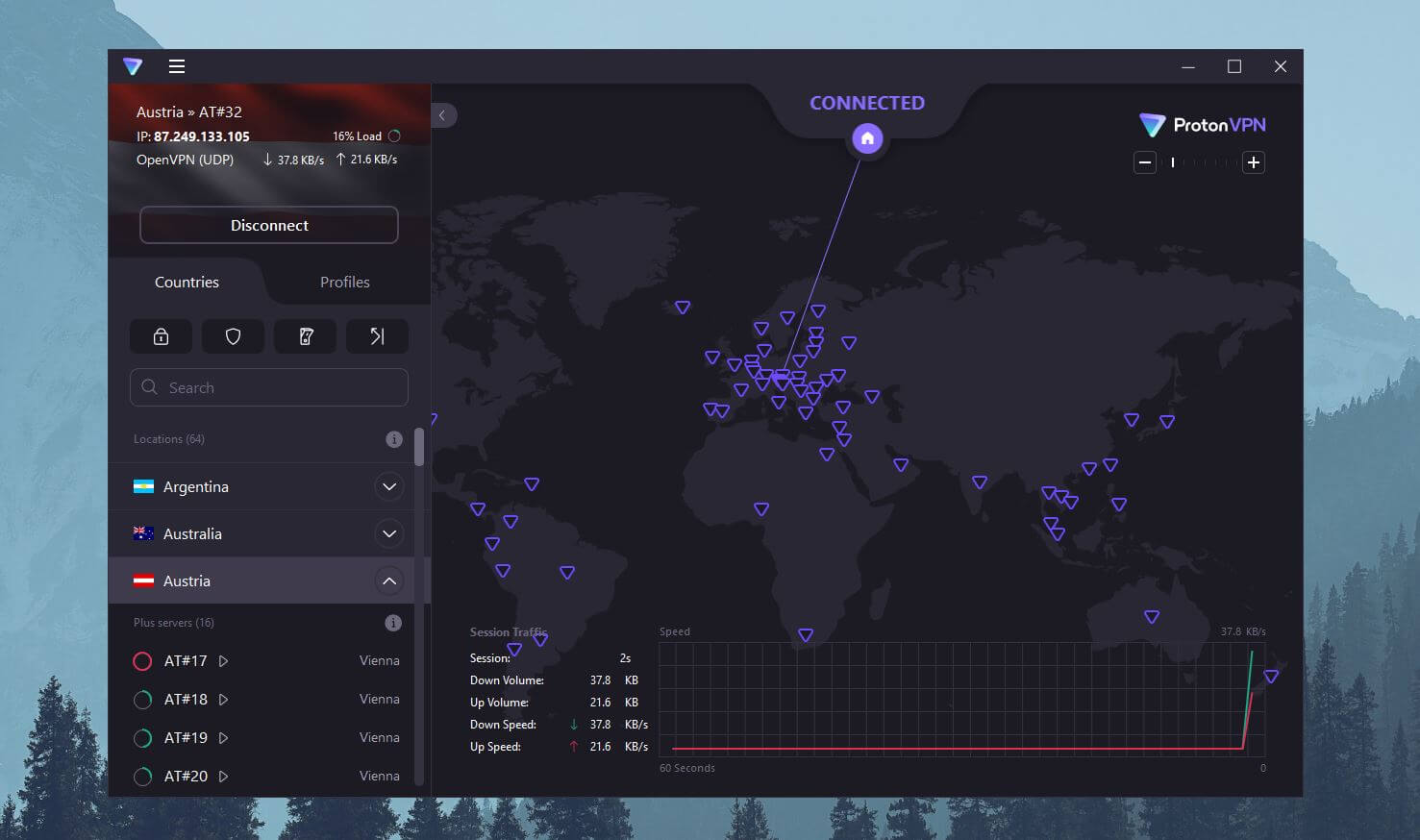Click the Locations info icon

(394, 439)
